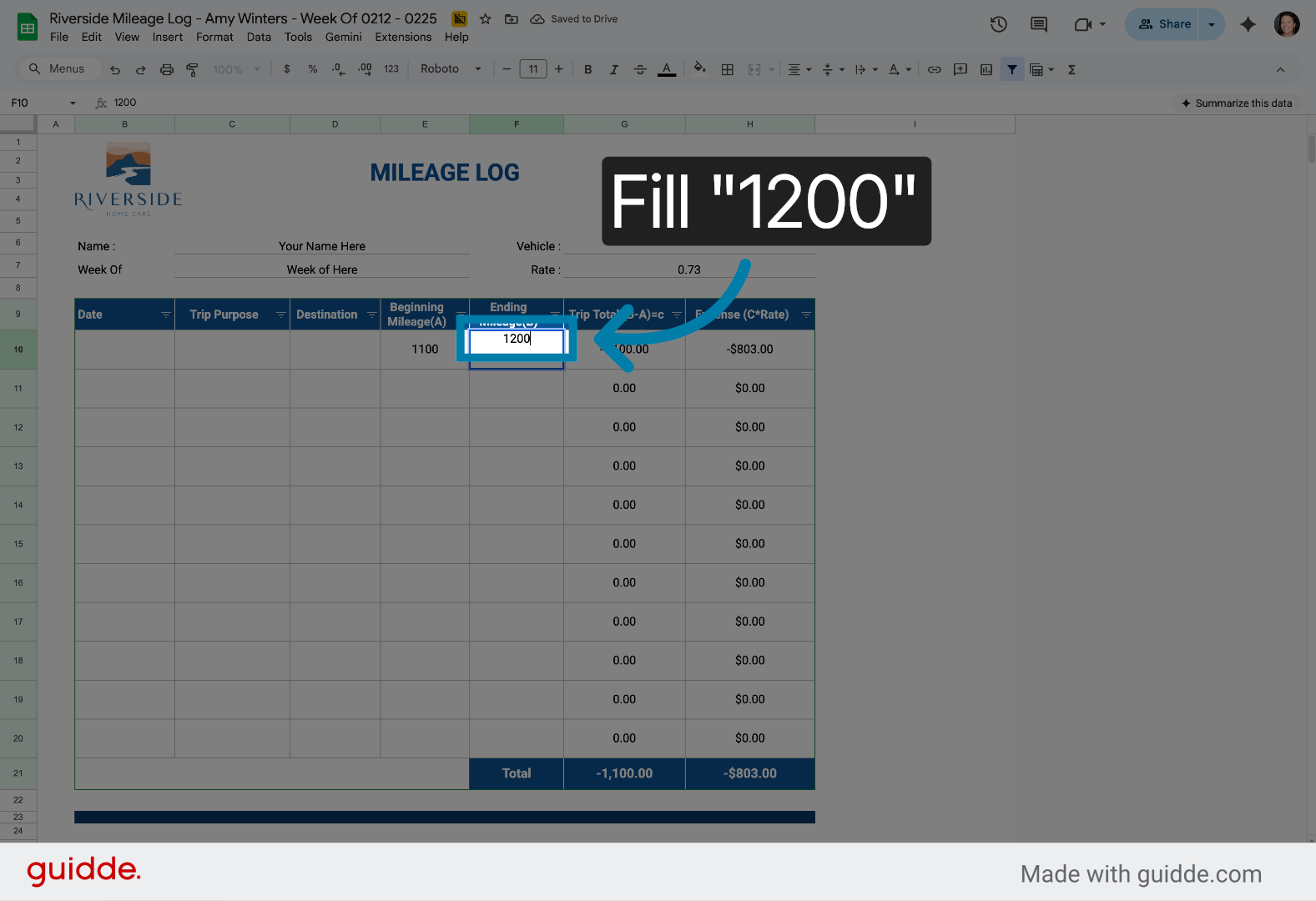Open the text rotation dropdown
The image size is (1316, 901).
click(x=900, y=70)
